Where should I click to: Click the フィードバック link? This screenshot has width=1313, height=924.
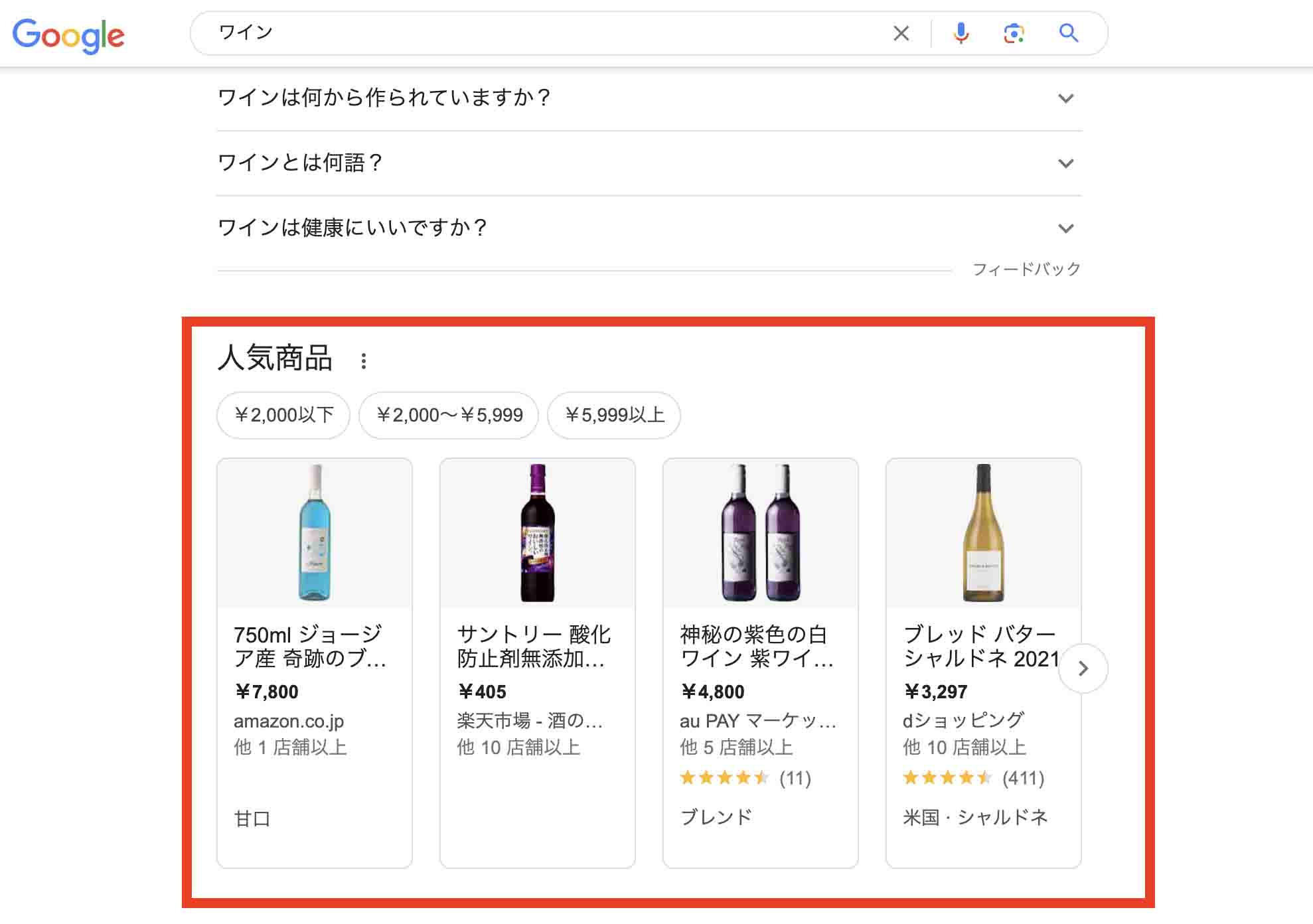[x=1026, y=269]
